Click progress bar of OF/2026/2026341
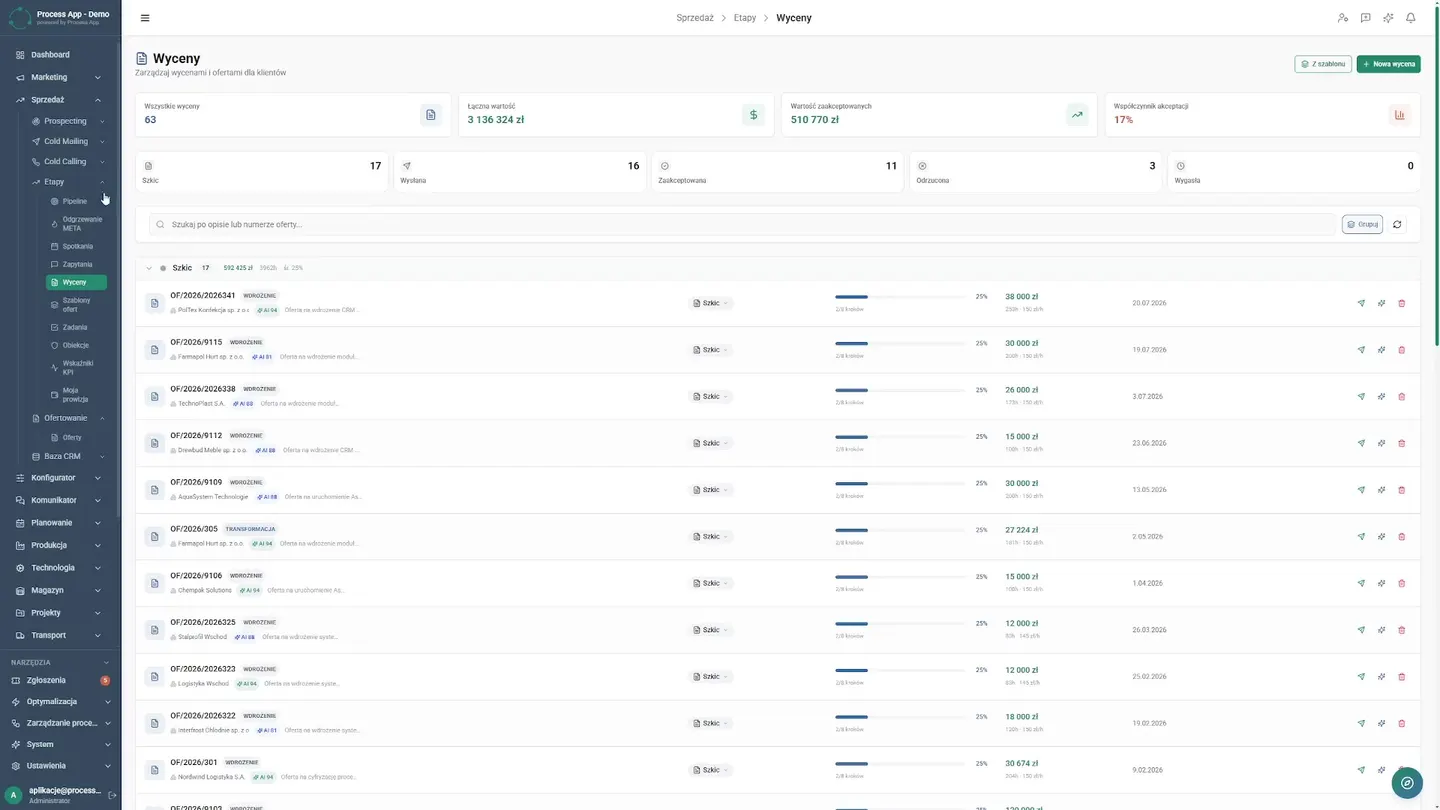The image size is (1440, 810). (x=900, y=297)
